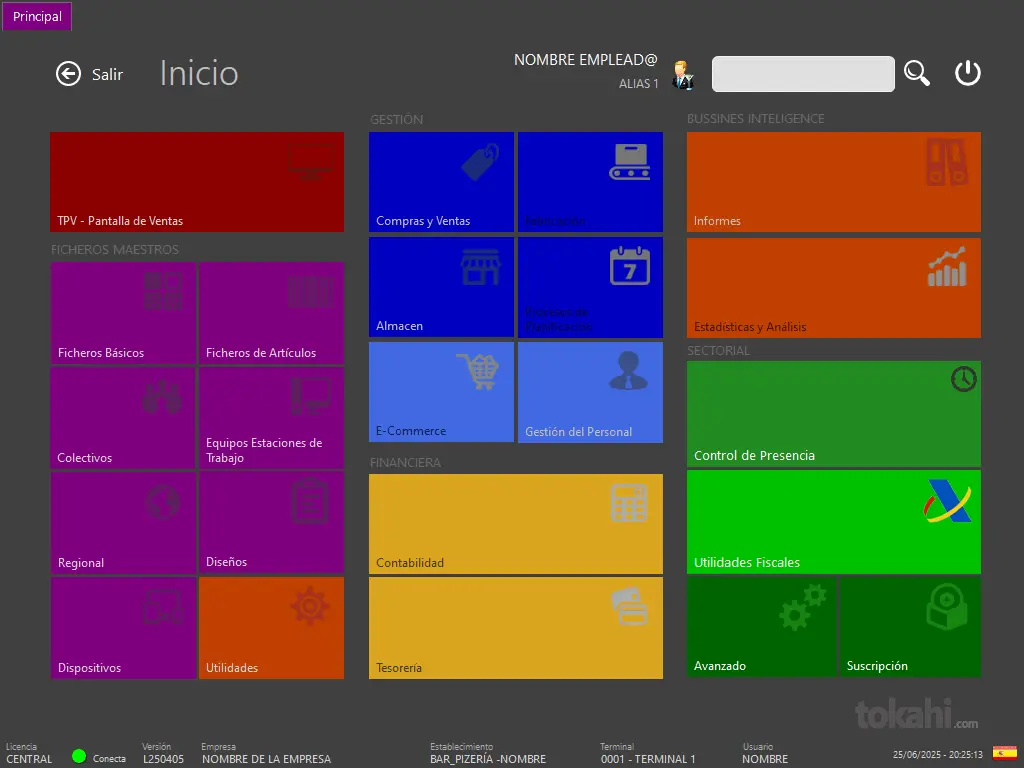Open TPV - Pantalla de Ventas tile
Screen dimensions: 1024x768
click(197, 182)
